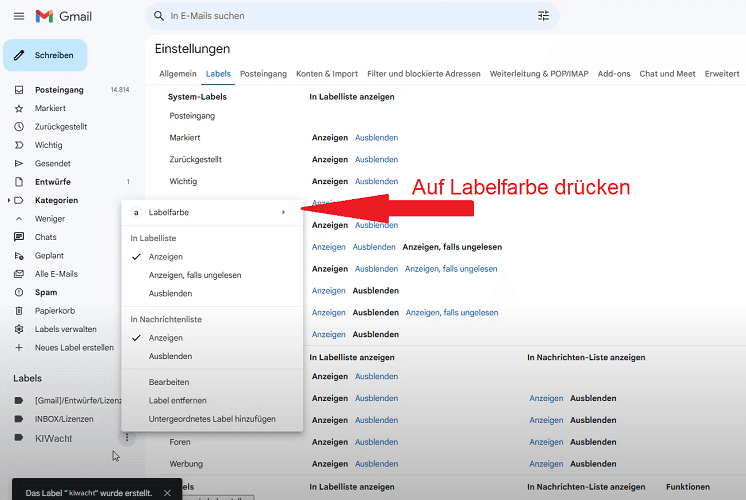
Task: Click Ausblenden link in label list for Werbung
Action: [x=376, y=464]
